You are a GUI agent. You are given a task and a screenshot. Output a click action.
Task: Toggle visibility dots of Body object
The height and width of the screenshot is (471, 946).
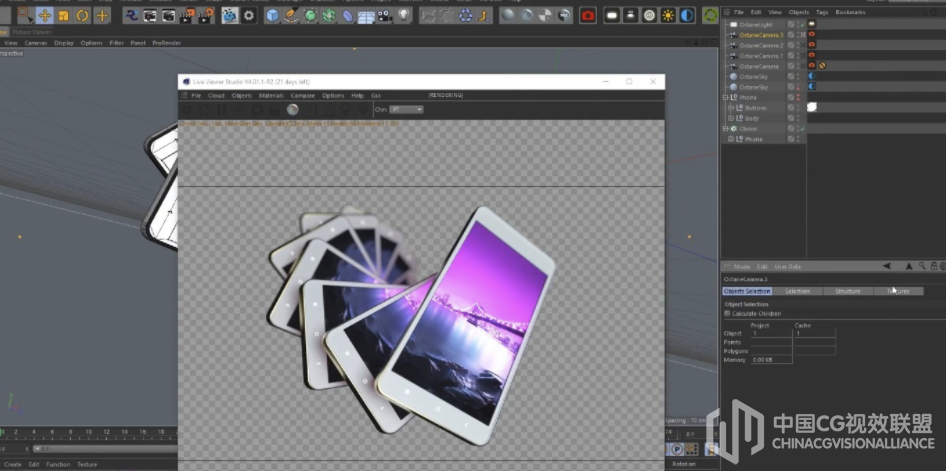[798, 118]
